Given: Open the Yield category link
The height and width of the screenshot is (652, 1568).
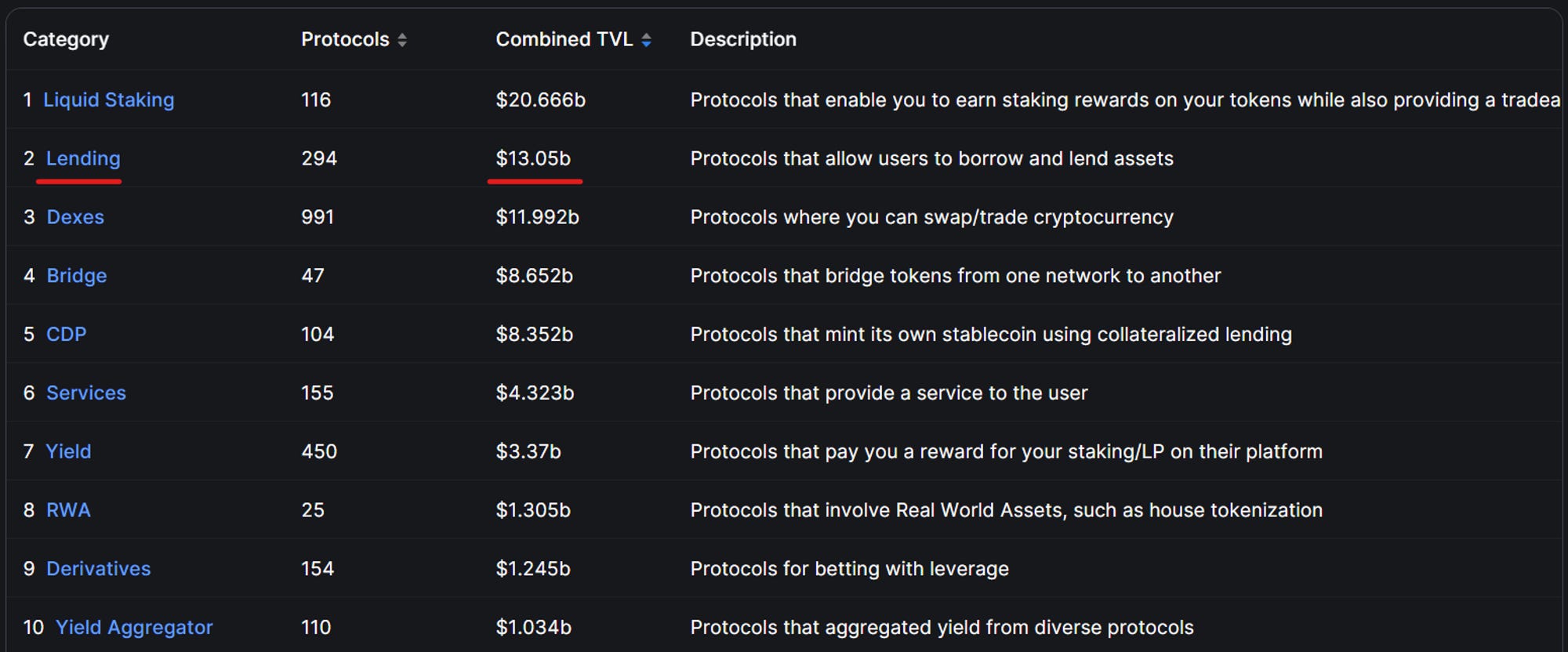Looking at the screenshot, I should 68,451.
